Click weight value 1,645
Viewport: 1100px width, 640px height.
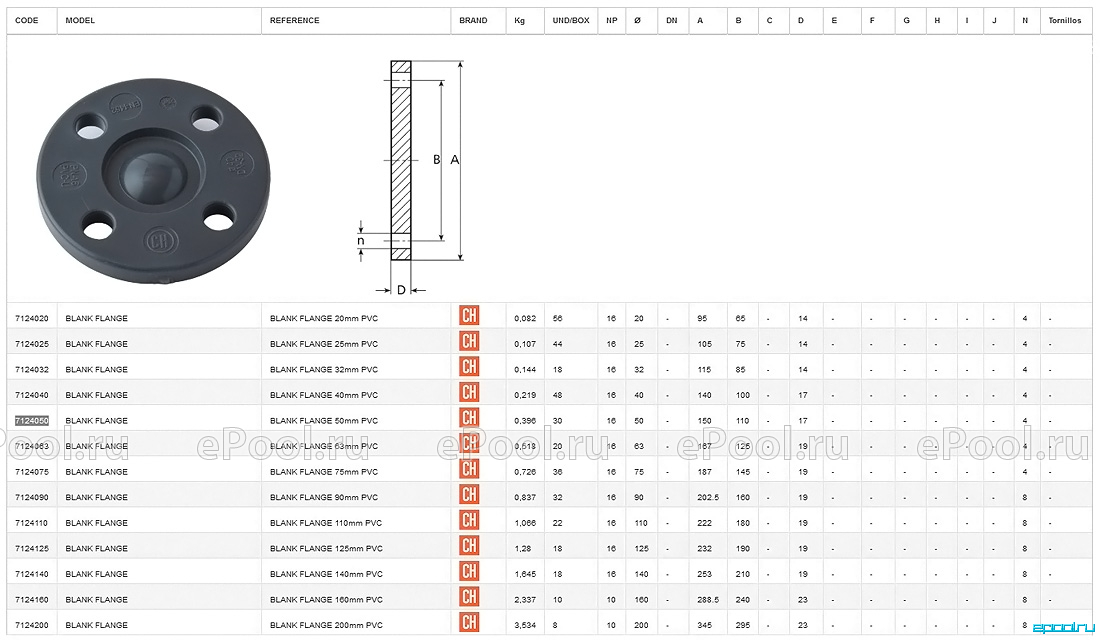tap(525, 574)
